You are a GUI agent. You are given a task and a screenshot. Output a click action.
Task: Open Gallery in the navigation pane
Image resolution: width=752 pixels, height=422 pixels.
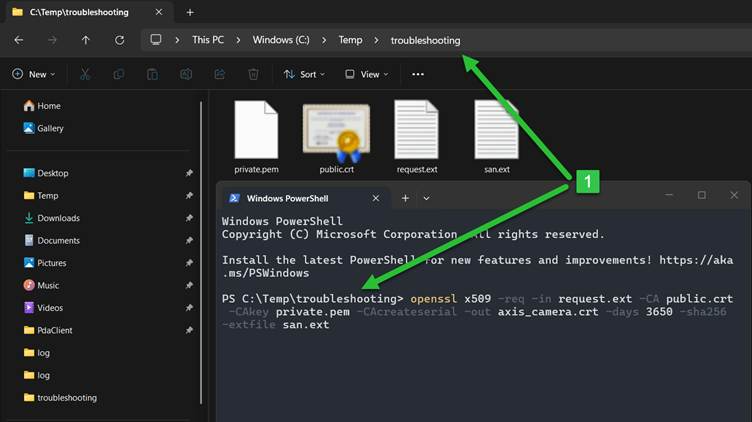[44, 128]
